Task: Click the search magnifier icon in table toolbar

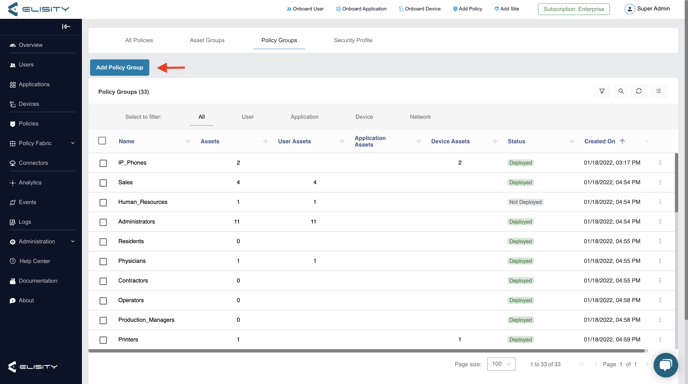Action: pyautogui.click(x=621, y=91)
